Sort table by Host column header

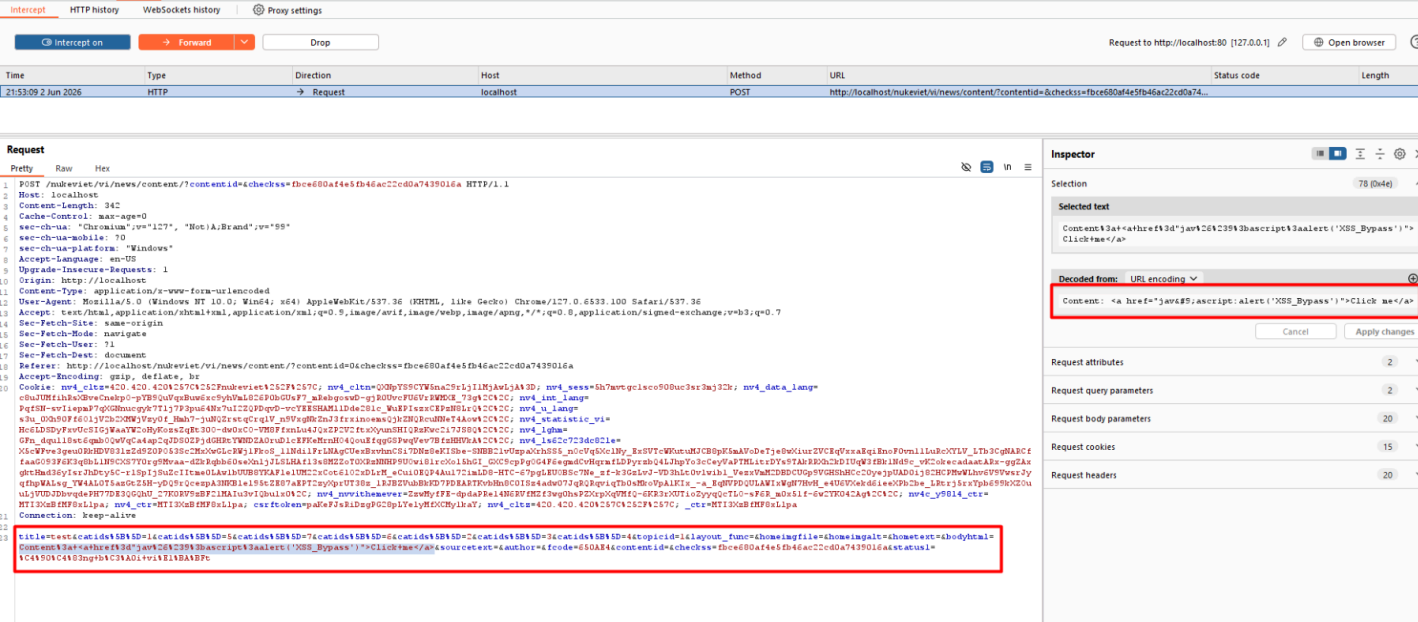(x=601, y=75)
